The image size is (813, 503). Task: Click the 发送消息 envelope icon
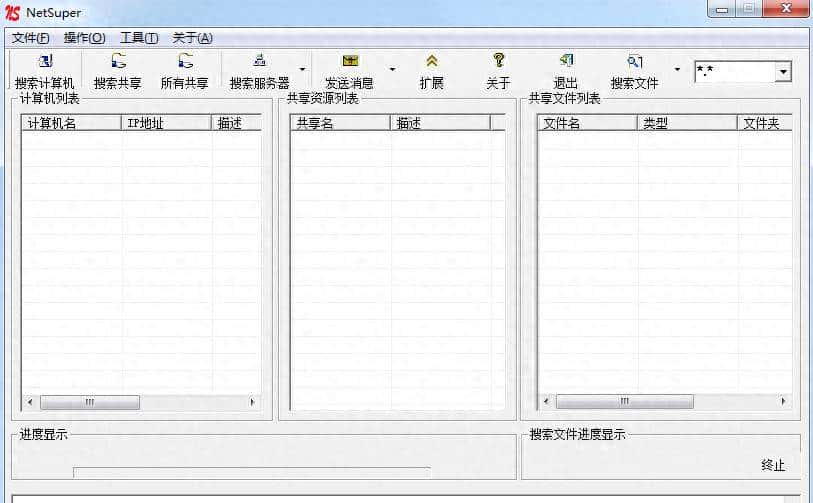point(350,61)
